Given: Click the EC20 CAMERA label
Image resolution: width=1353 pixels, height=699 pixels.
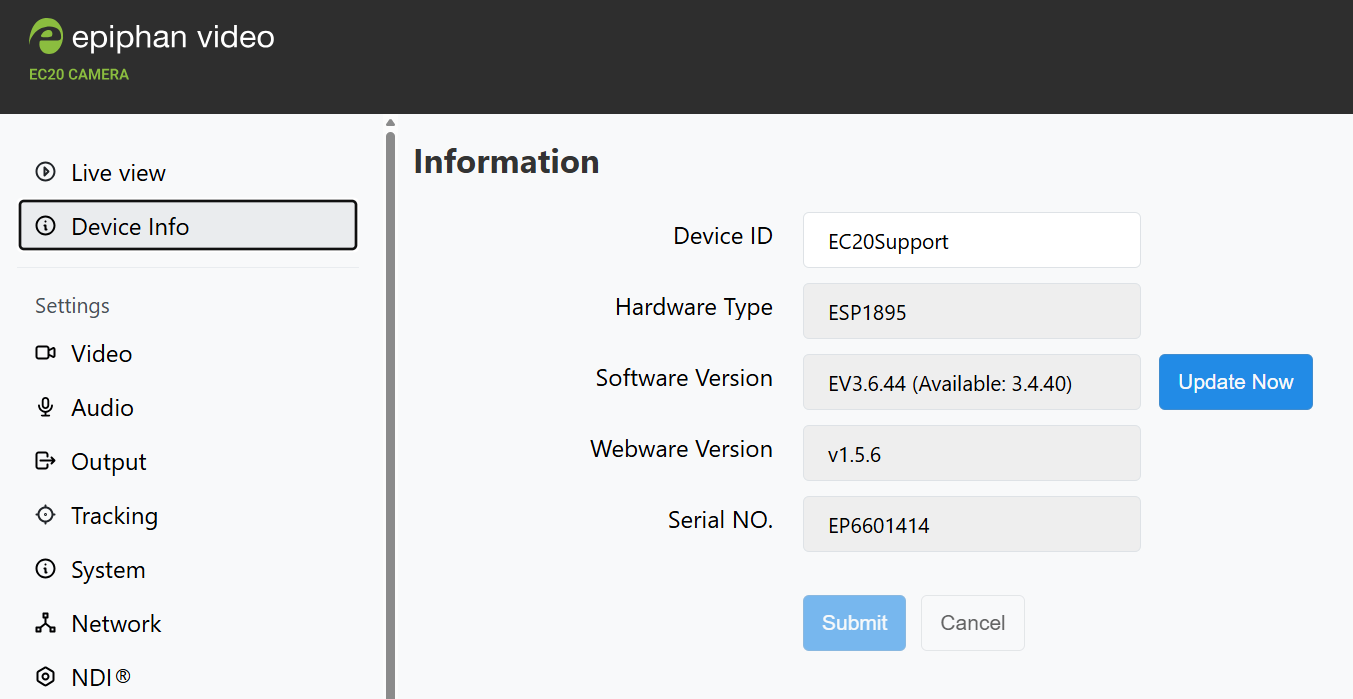Looking at the screenshot, I should coord(79,74).
